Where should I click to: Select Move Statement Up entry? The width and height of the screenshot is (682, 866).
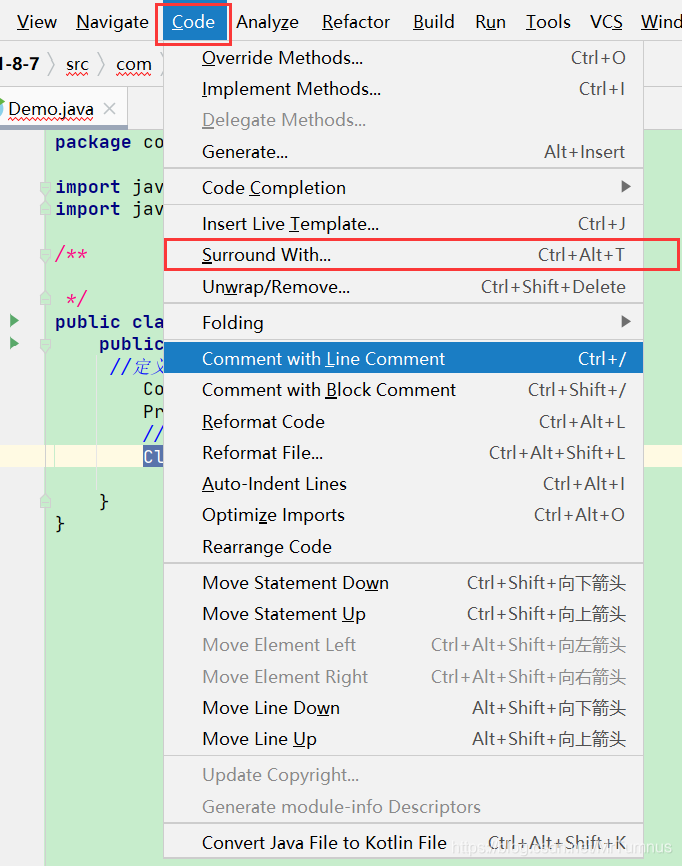tap(403, 614)
